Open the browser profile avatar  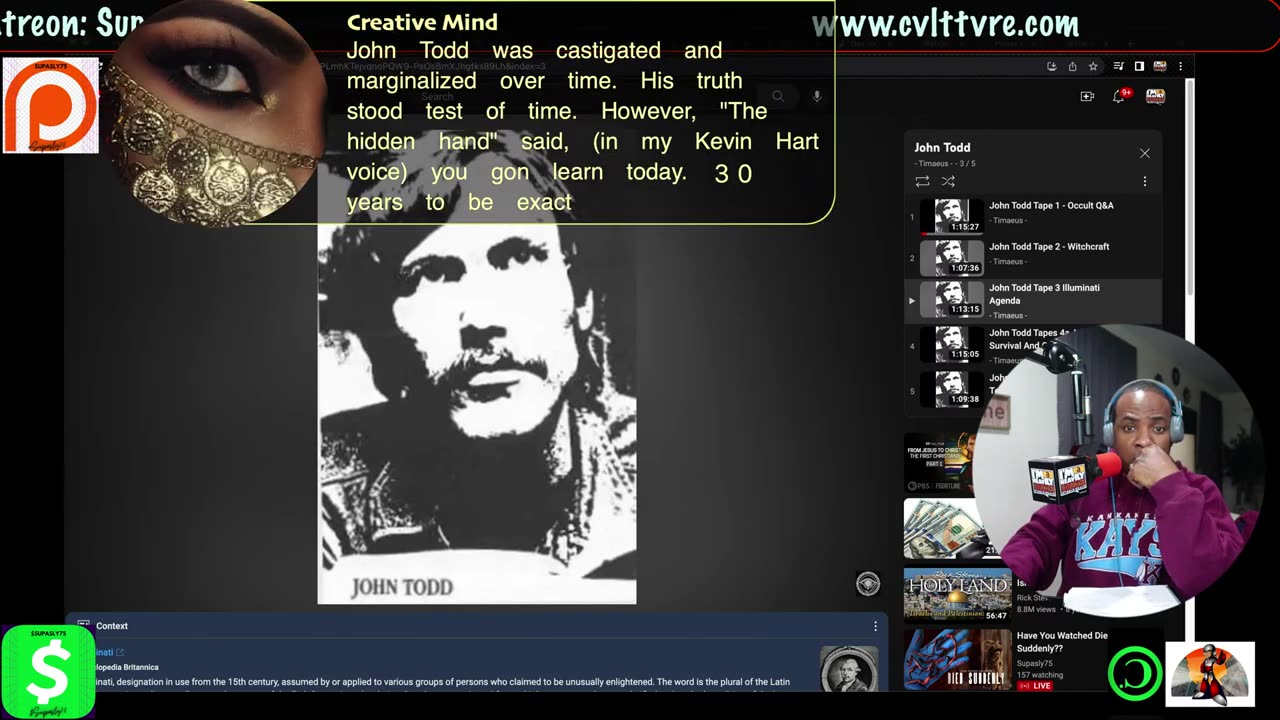pyautogui.click(x=1160, y=66)
